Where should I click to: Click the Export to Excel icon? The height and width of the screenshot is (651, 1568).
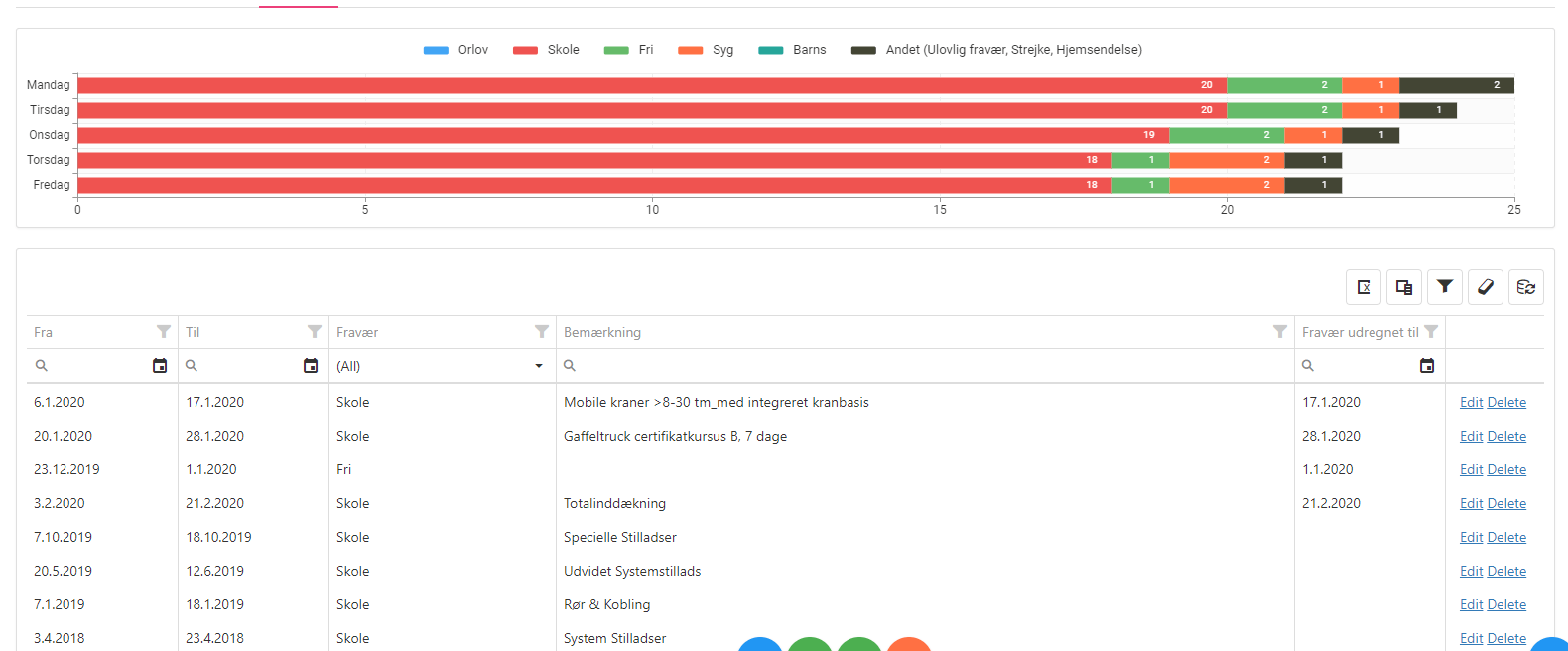(x=1364, y=287)
